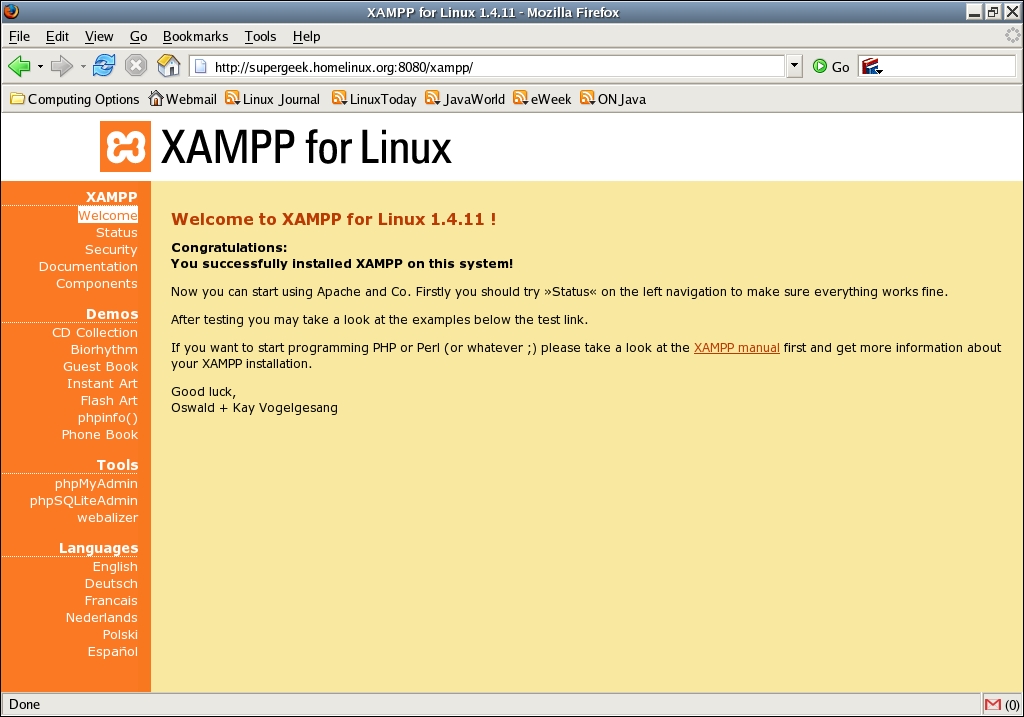The height and width of the screenshot is (717, 1024).
Task: Open the Tools menu
Action: [x=260, y=36]
